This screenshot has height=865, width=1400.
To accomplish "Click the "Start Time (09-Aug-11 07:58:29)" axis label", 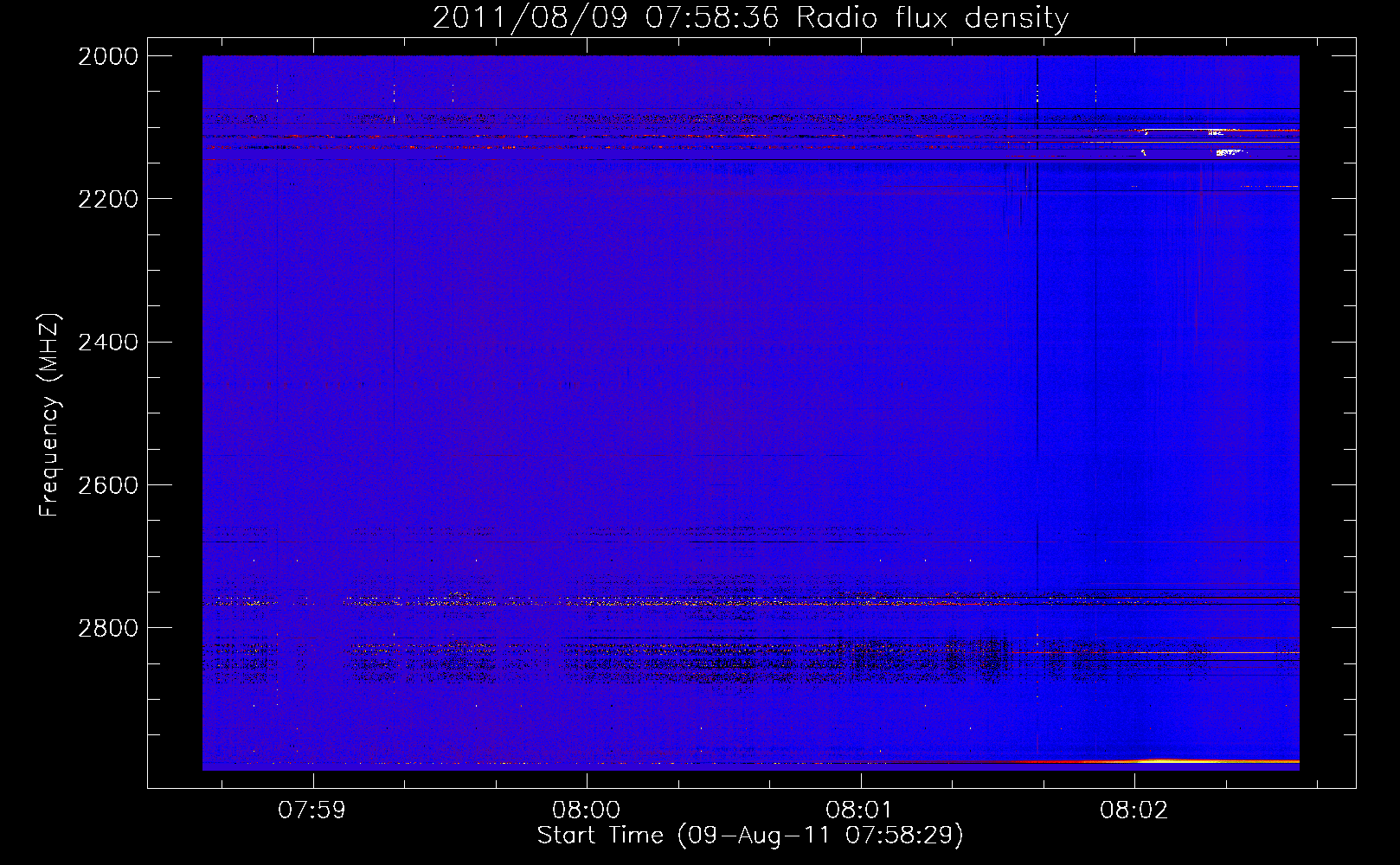I will (750, 836).
